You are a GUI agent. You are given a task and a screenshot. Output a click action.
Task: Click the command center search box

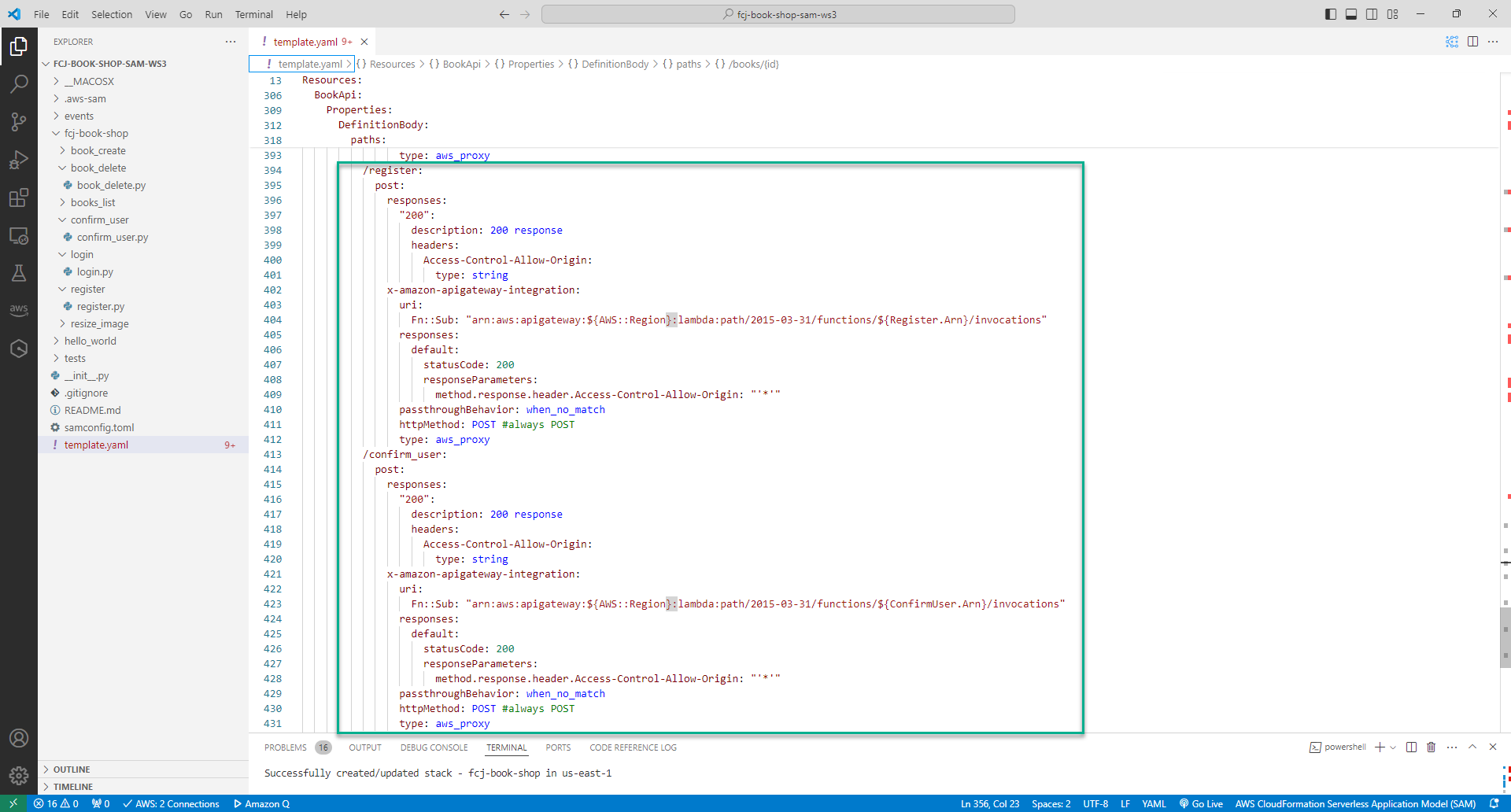pos(778,14)
